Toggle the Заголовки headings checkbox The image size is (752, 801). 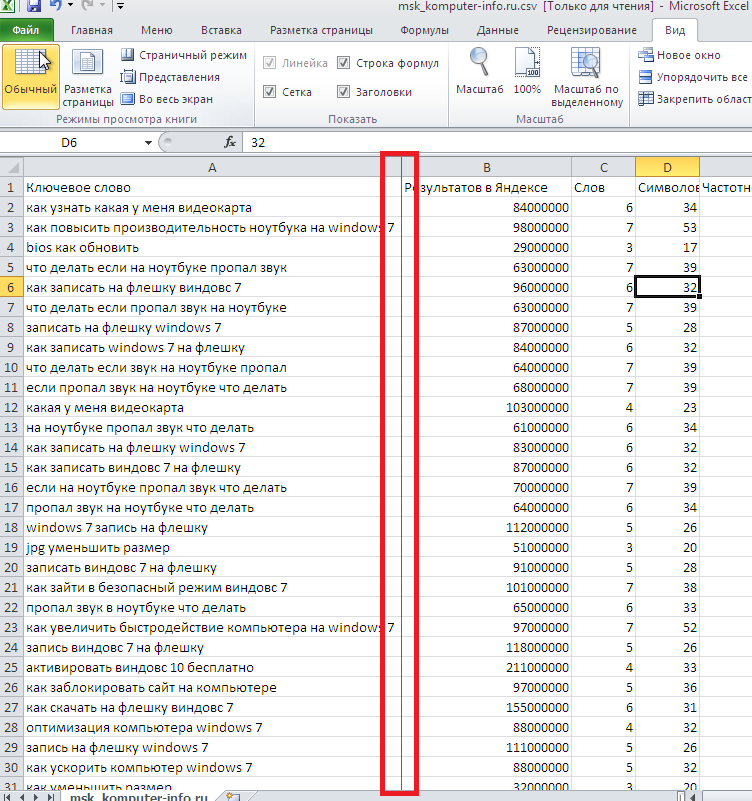pos(343,92)
